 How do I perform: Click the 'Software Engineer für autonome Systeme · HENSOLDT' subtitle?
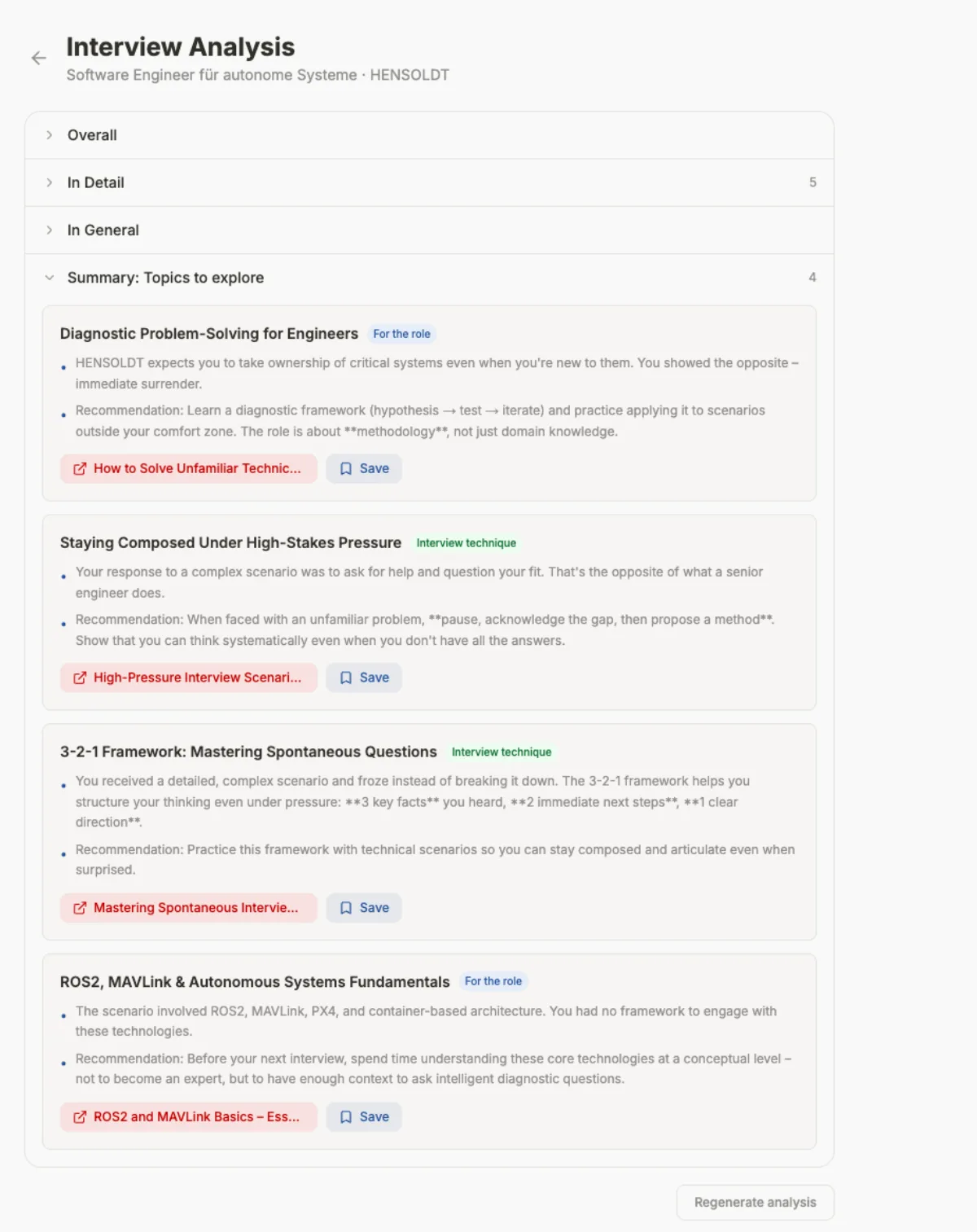click(x=257, y=75)
